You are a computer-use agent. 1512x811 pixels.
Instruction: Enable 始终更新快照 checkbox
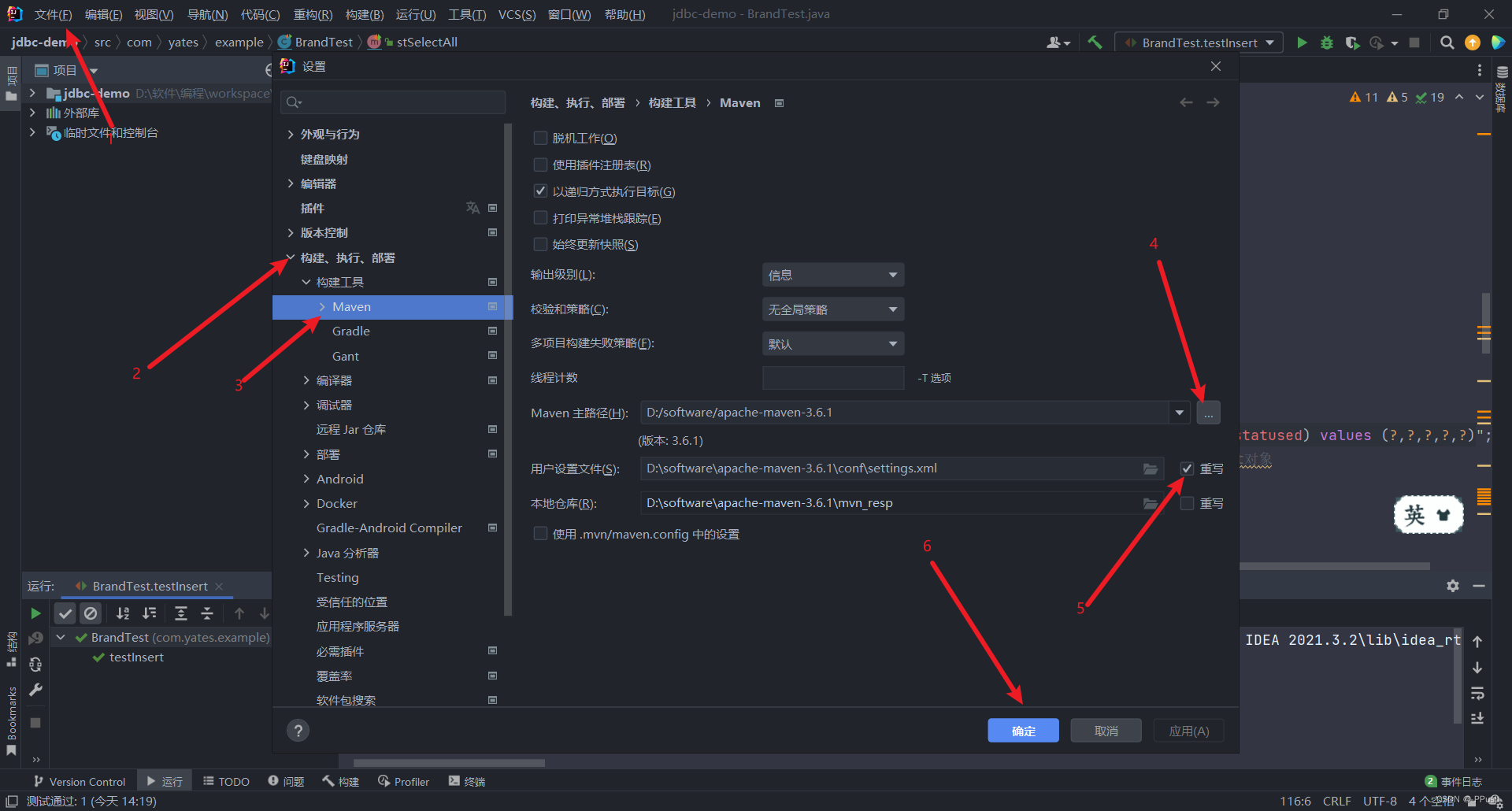coord(540,244)
